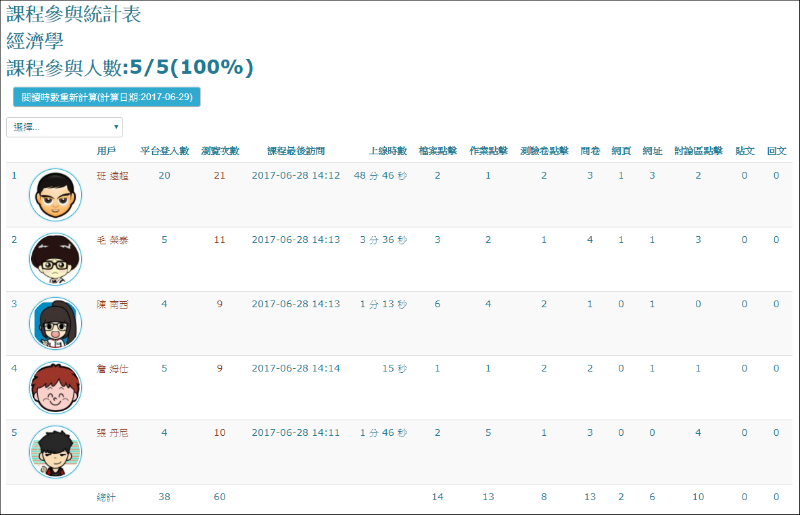Click the 2017-06-28 14:14 last access in row 4

coord(296,369)
